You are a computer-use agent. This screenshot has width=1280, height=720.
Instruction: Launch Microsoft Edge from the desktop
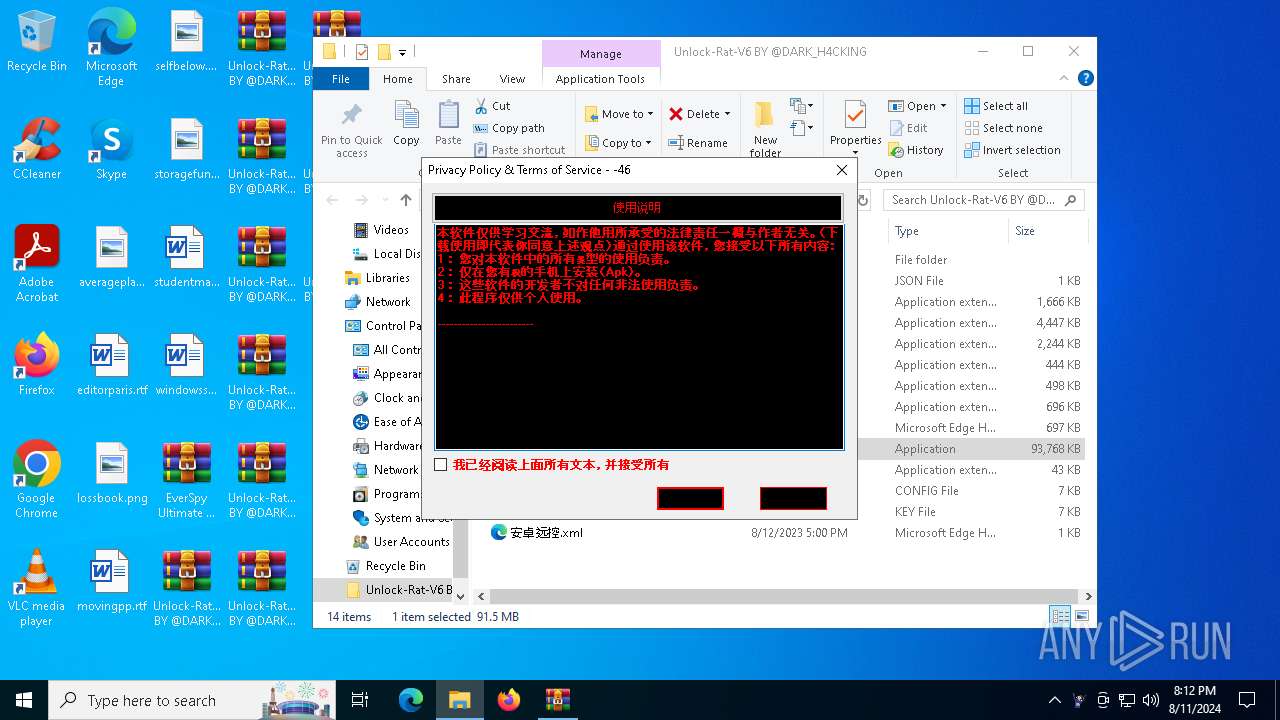(x=111, y=48)
